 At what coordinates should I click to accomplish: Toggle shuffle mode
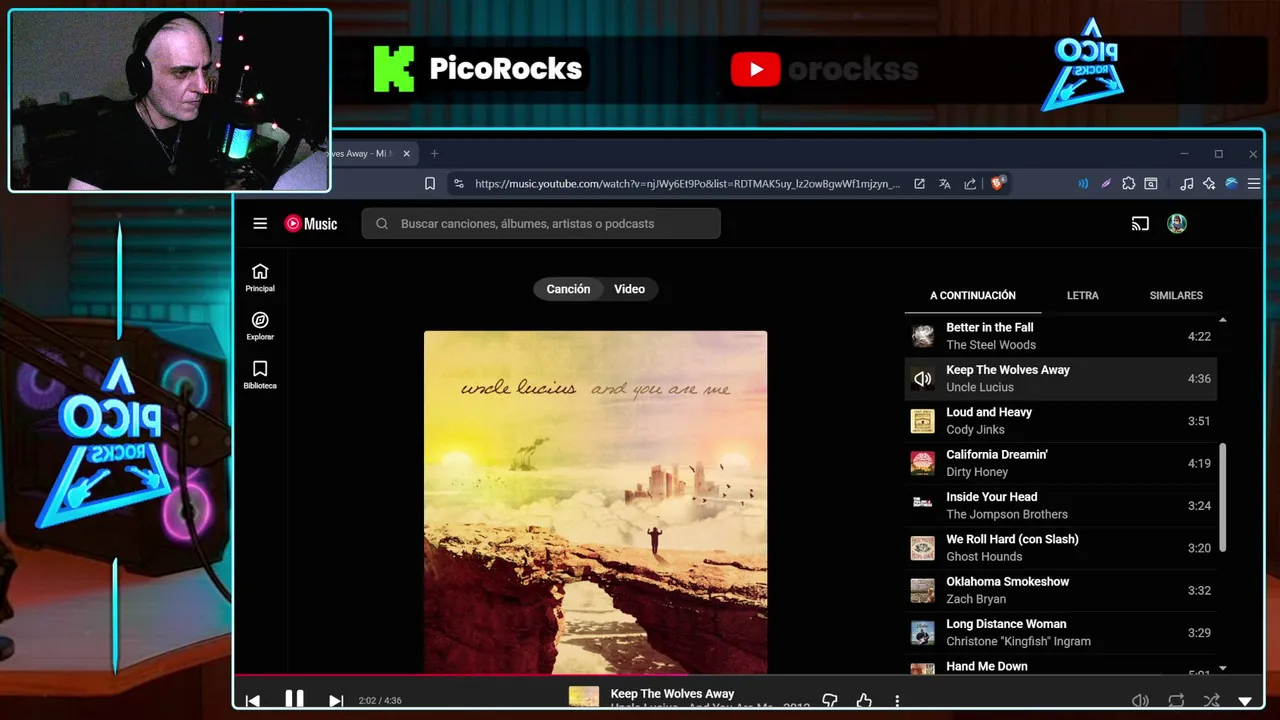click(1211, 701)
